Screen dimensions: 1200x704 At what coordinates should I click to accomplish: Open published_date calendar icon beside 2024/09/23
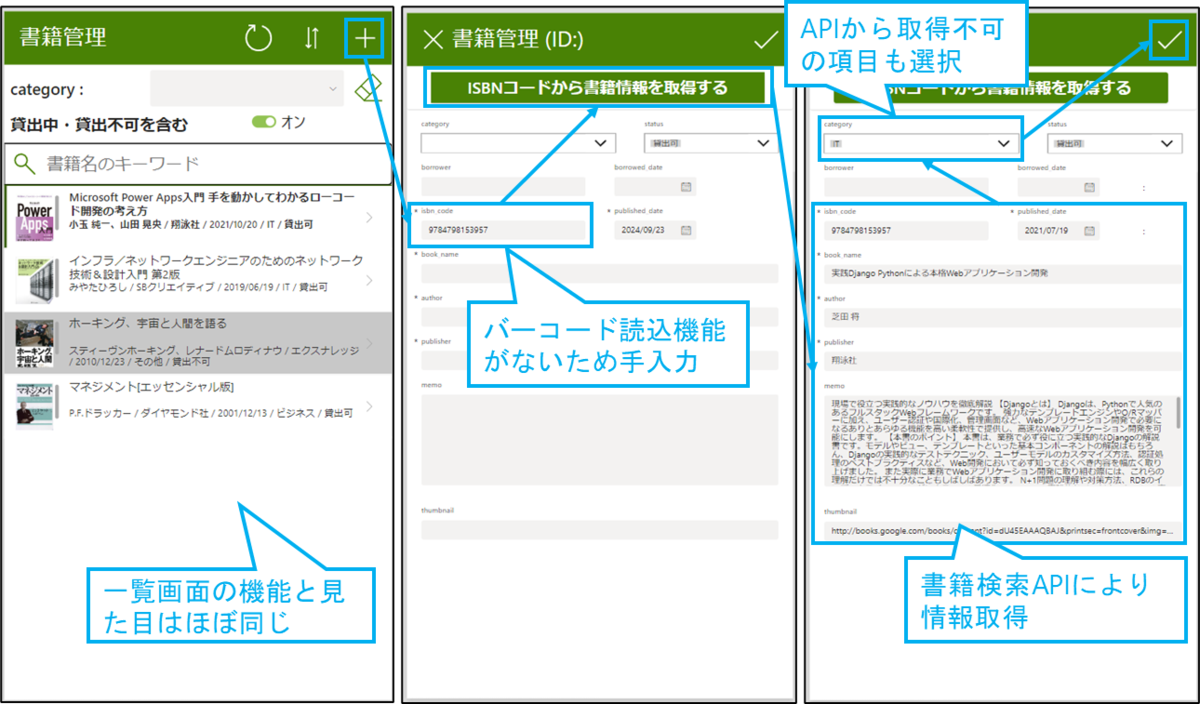(686, 230)
